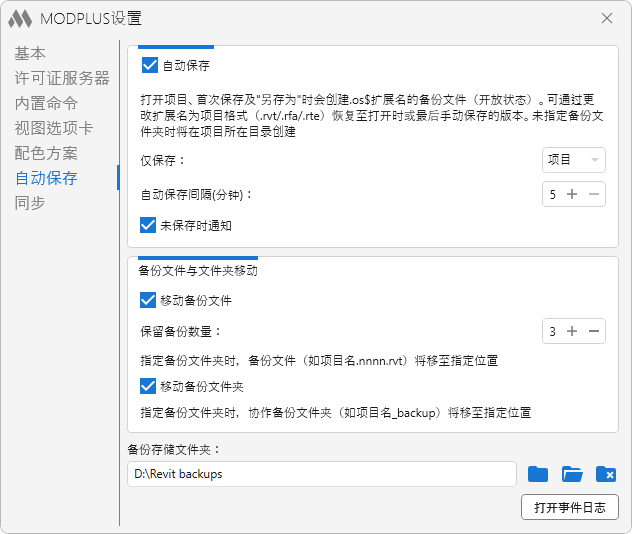Toggle the 自动保存 checkbox
The image size is (632, 534).
[x=150, y=65]
